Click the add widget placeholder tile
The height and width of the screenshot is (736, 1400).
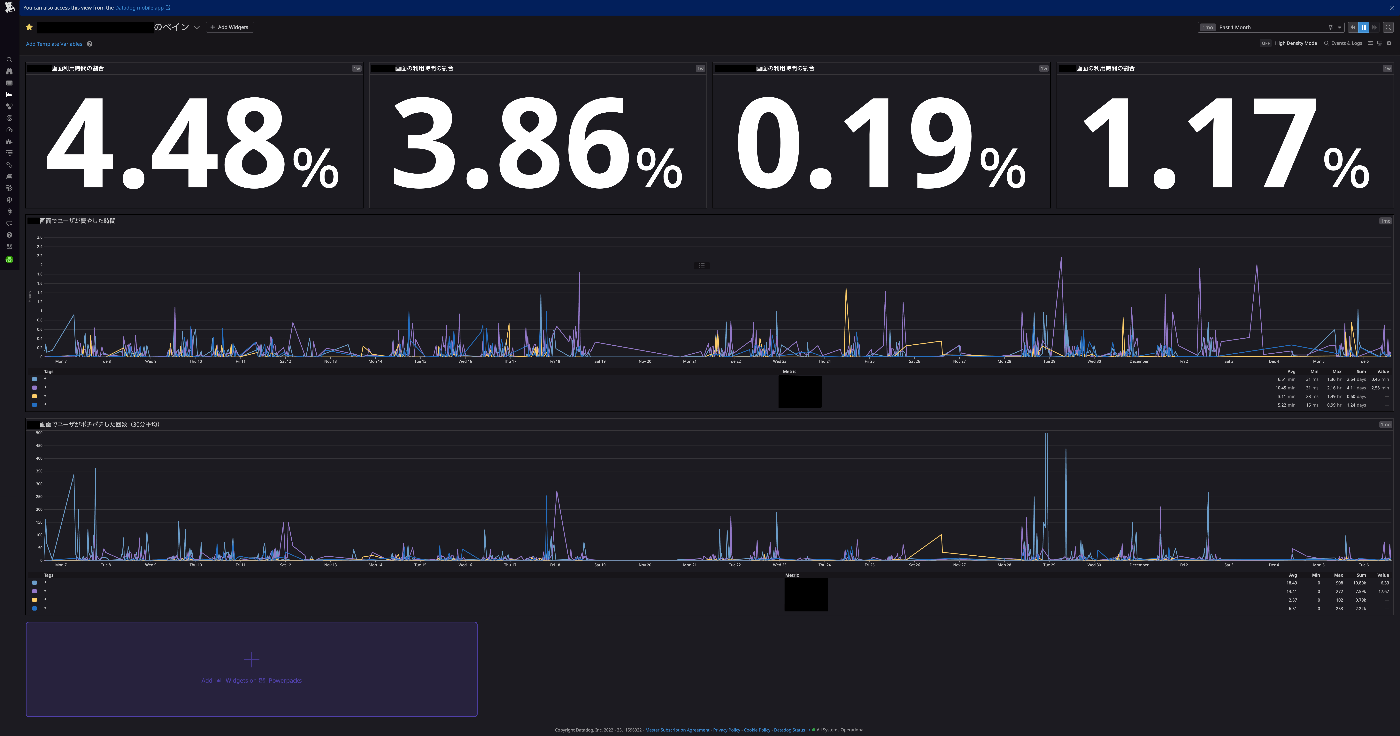coord(252,669)
